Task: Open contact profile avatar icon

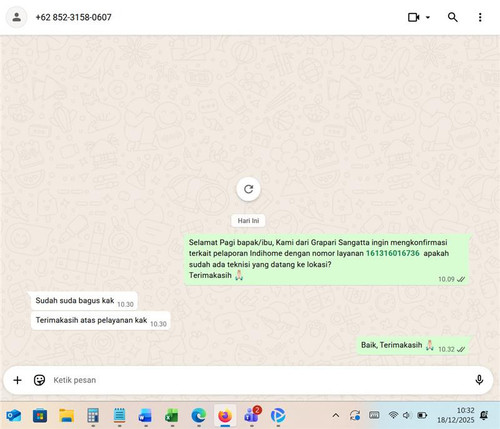Action: click(x=16, y=17)
